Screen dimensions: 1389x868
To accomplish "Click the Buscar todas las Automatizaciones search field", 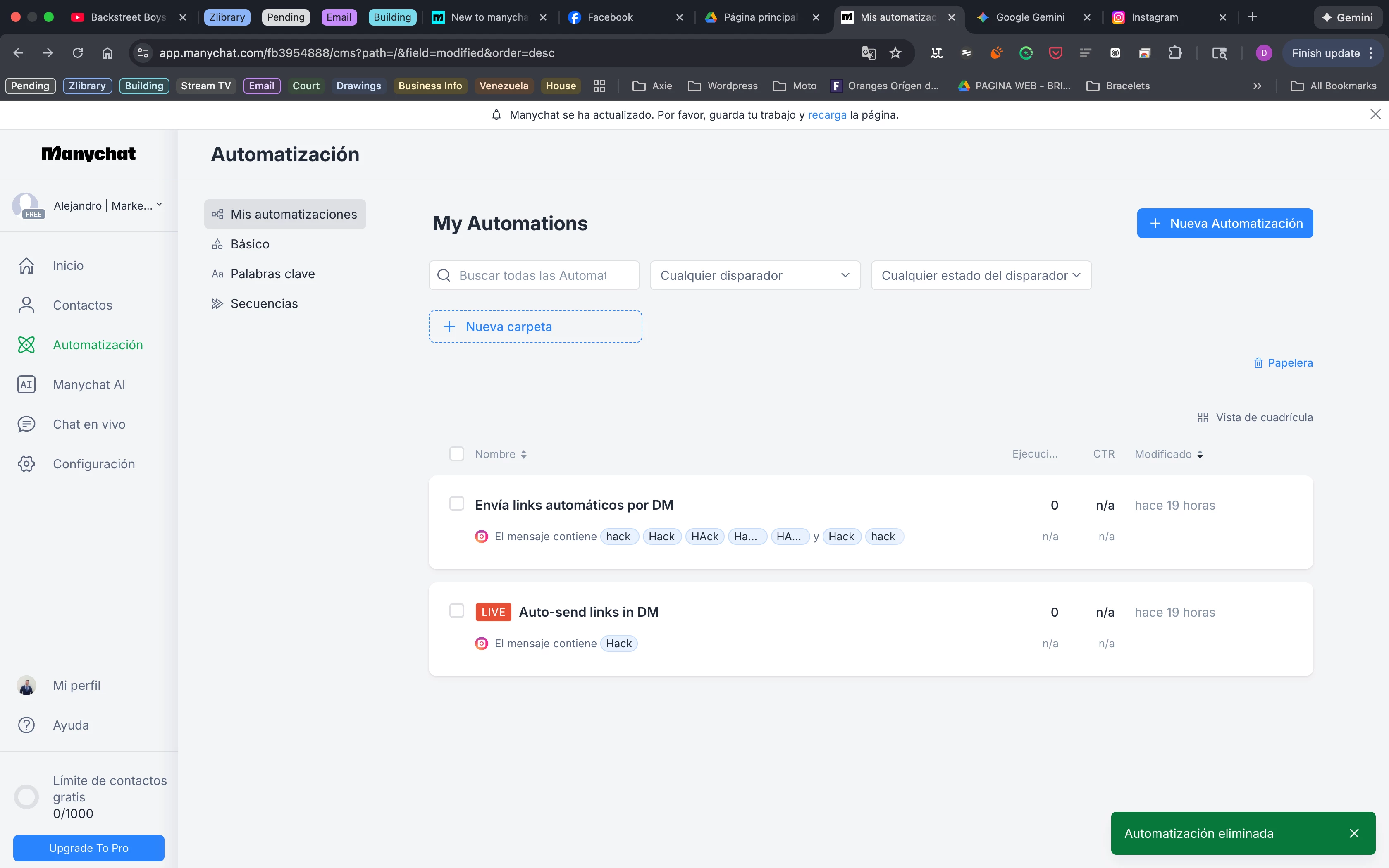I will pyautogui.click(x=534, y=276).
